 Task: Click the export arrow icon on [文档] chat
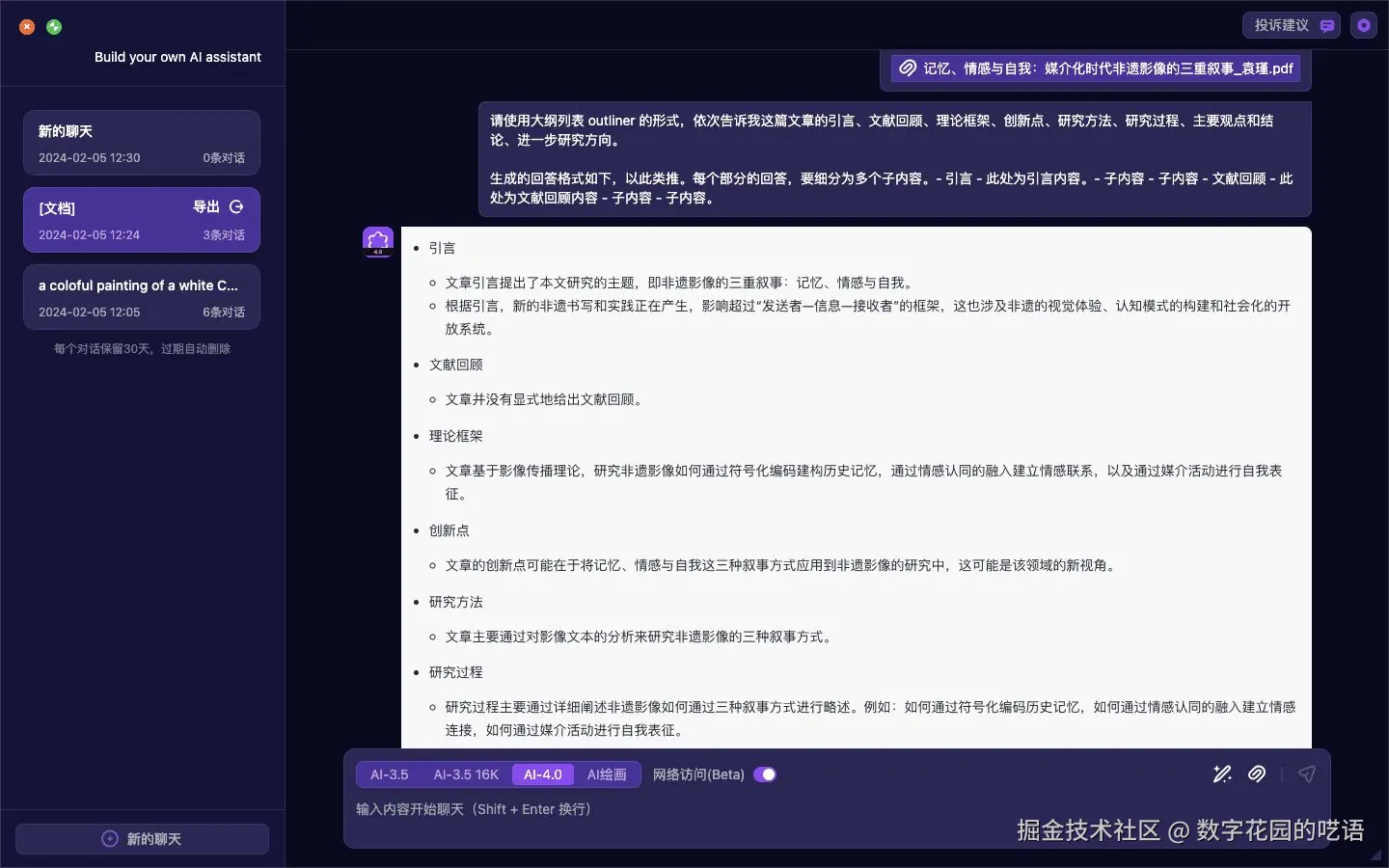[x=236, y=206]
